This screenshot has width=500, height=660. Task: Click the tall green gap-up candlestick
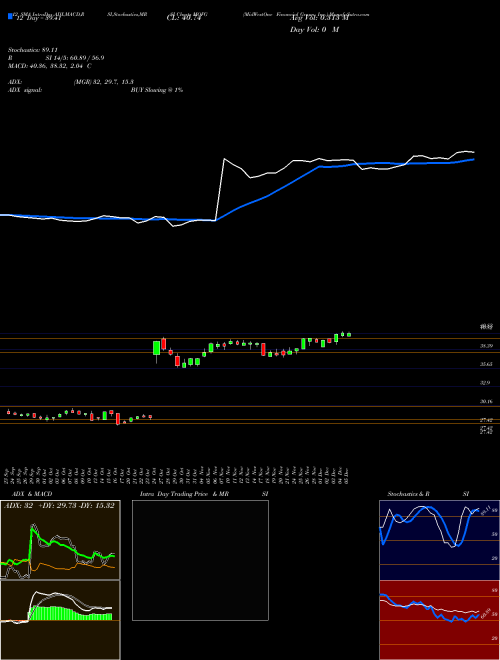click(157, 348)
